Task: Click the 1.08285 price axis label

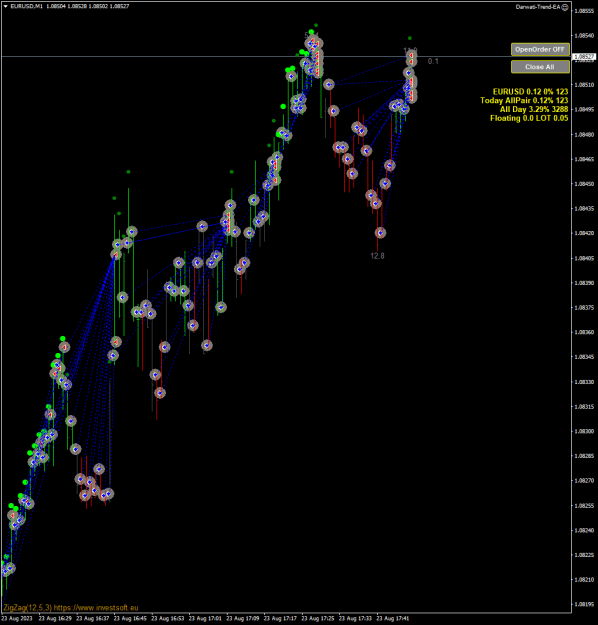Action: point(584,456)
